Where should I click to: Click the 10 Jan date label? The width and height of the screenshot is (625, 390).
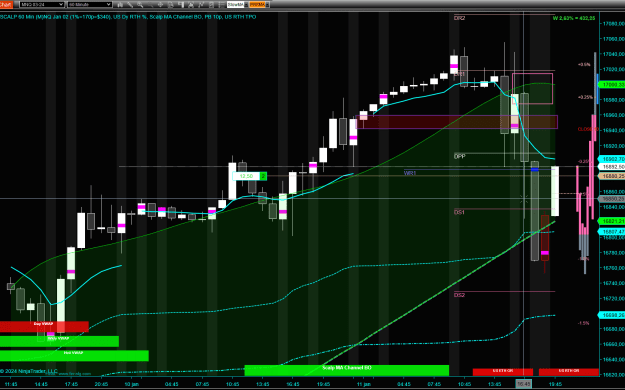[132, 384]
